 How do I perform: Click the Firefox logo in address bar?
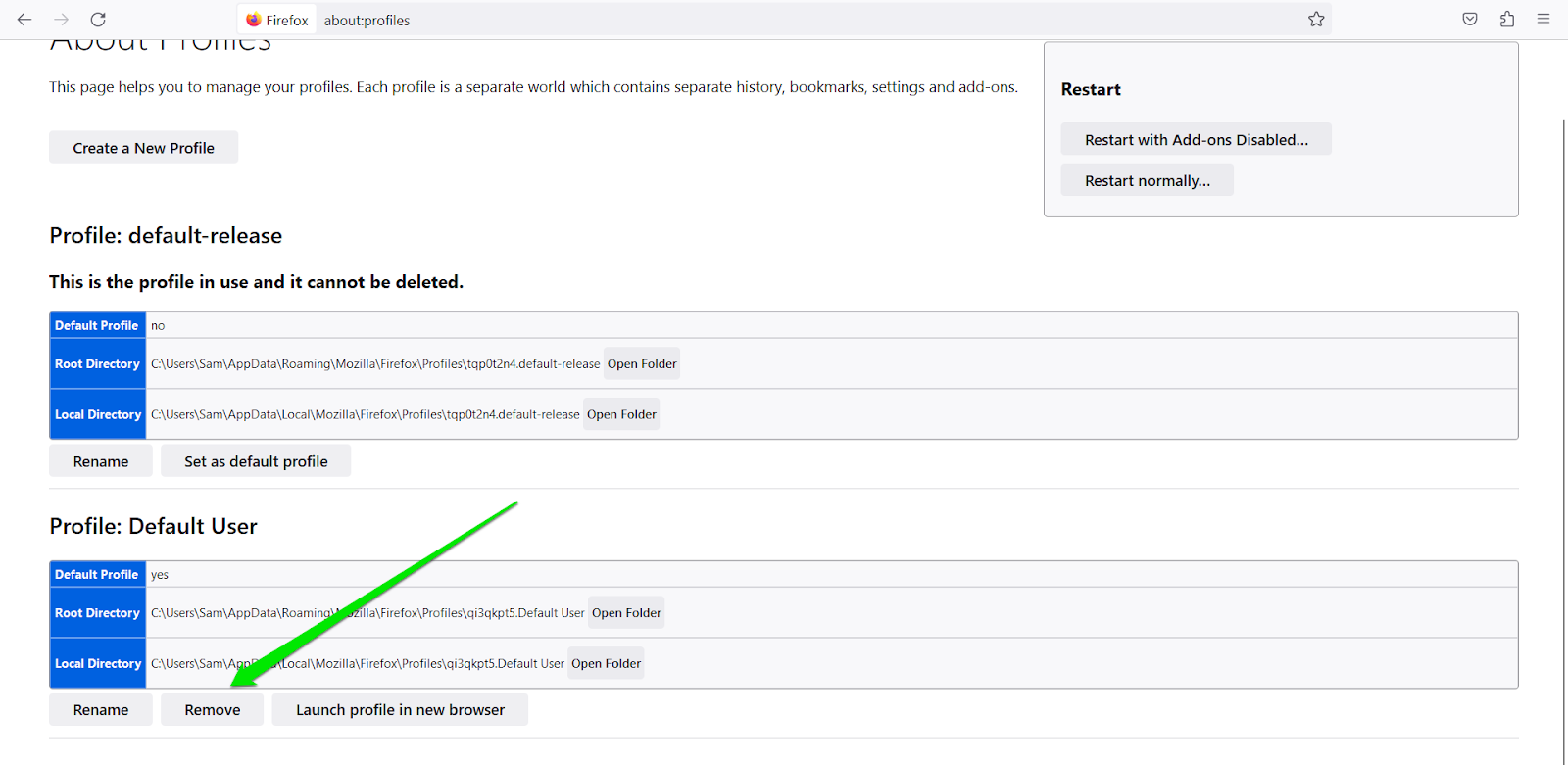tap(254, 20)
